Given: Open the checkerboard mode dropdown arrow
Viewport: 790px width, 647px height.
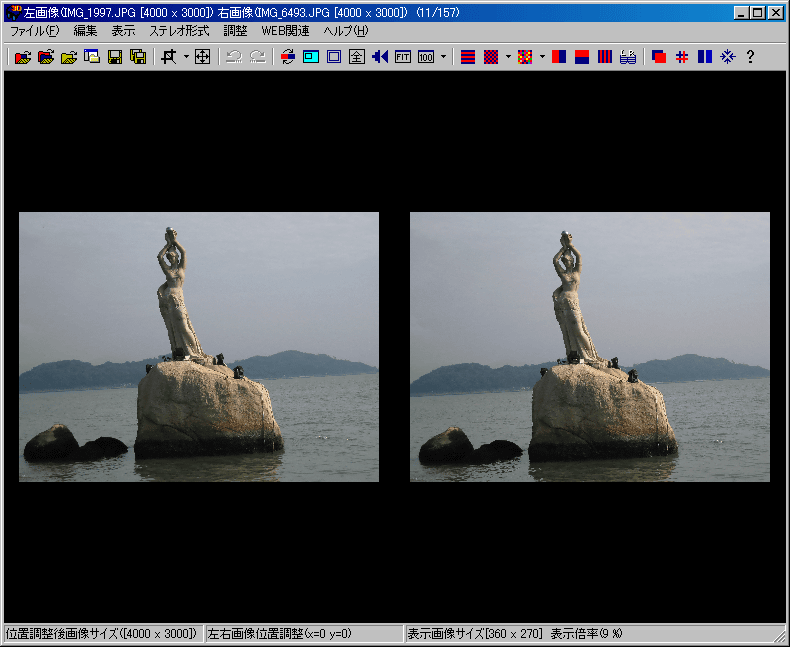Looking at the screenshot, I should click(508, 56).
